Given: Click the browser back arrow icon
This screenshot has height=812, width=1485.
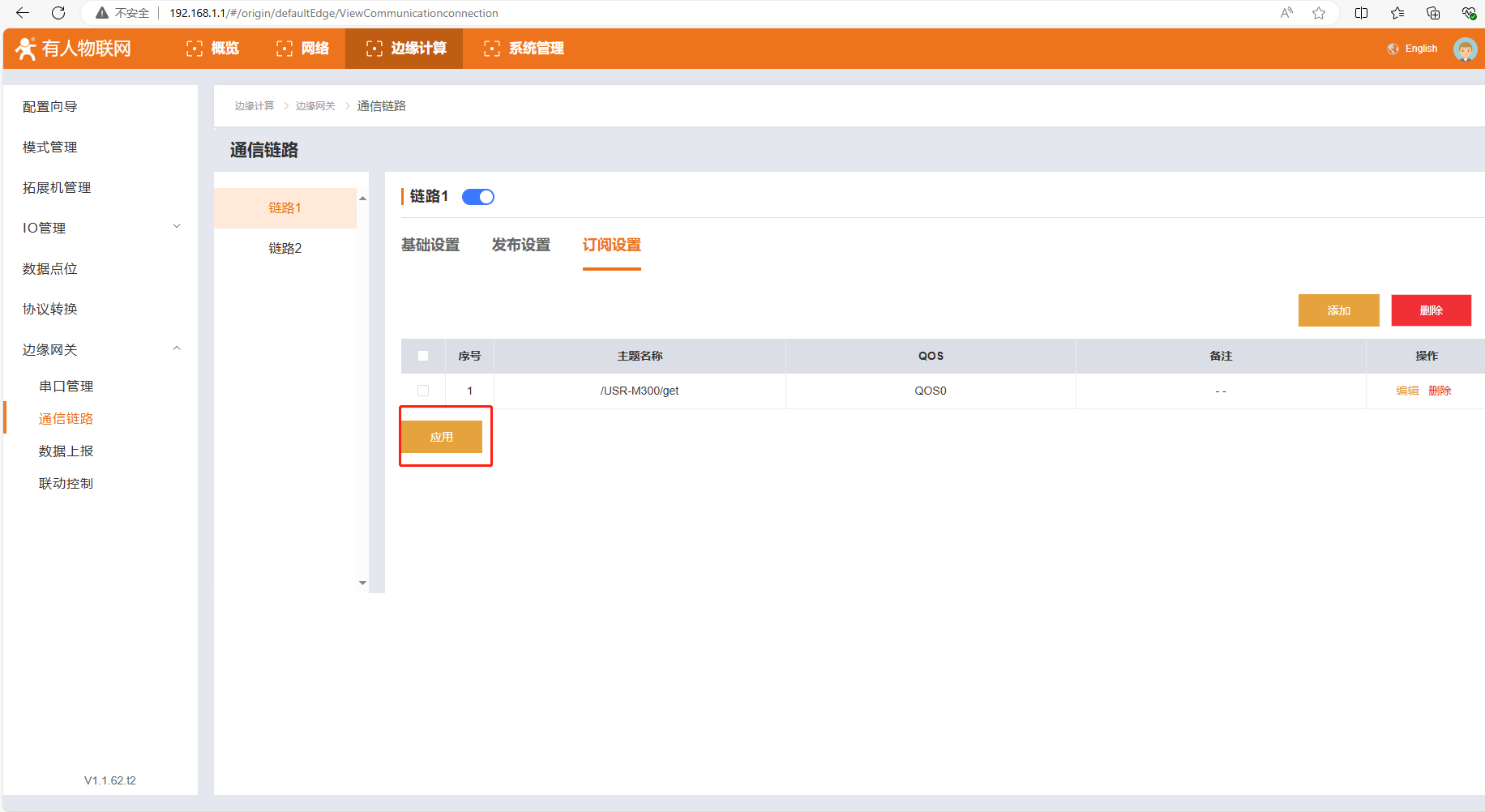Looking at the screenshot, I should pos(23,13).
